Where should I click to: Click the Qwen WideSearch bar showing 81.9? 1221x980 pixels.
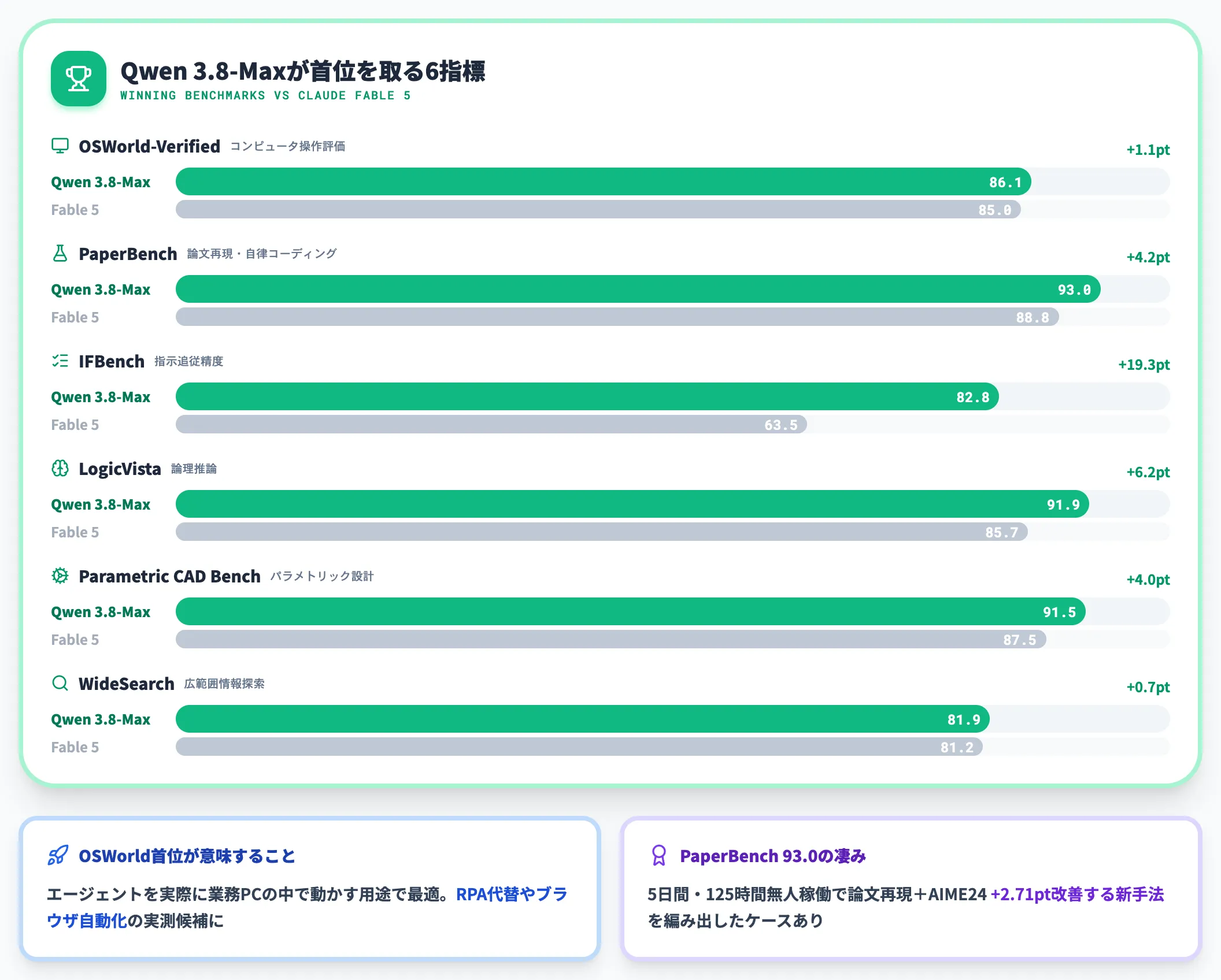click(x=583, y=719)
